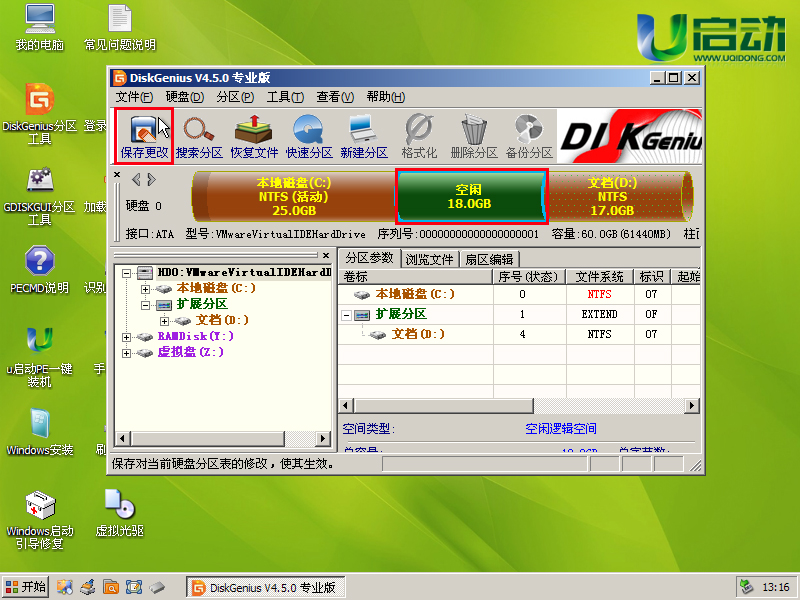
Task: Click the 开始 Start button on taskbar
Action: pos(26,587)
